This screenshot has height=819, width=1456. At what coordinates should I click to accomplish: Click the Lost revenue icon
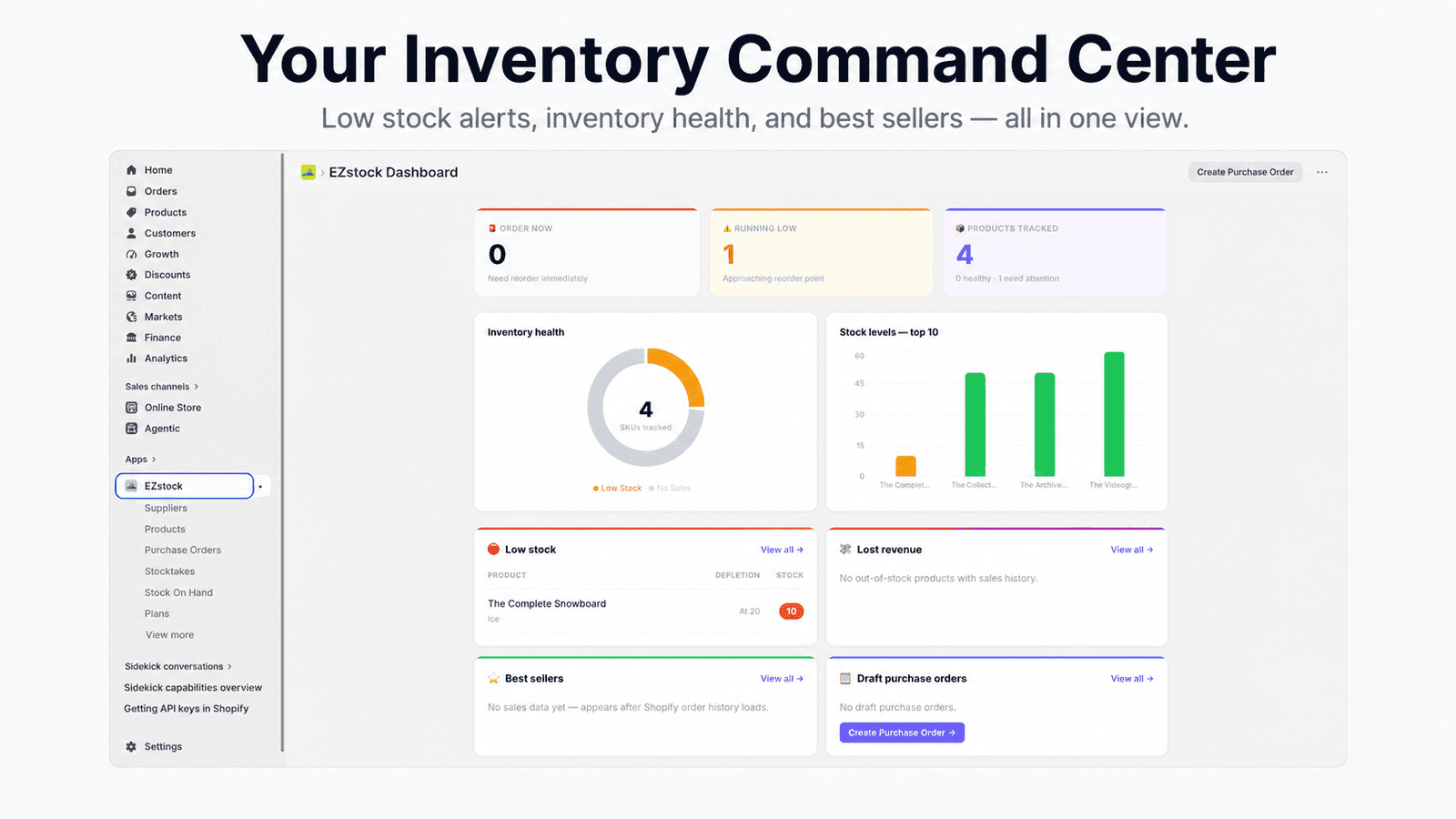click(845, 549)
